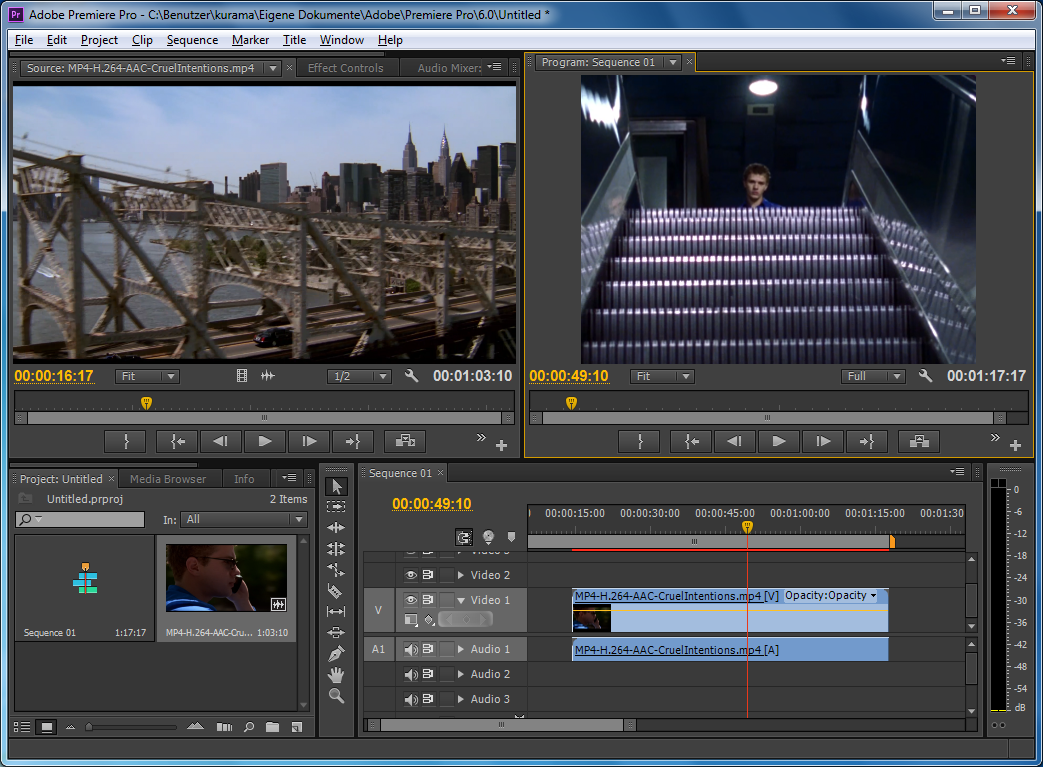
Task: Switch the Project panel to list view
Action: point(22,727)
